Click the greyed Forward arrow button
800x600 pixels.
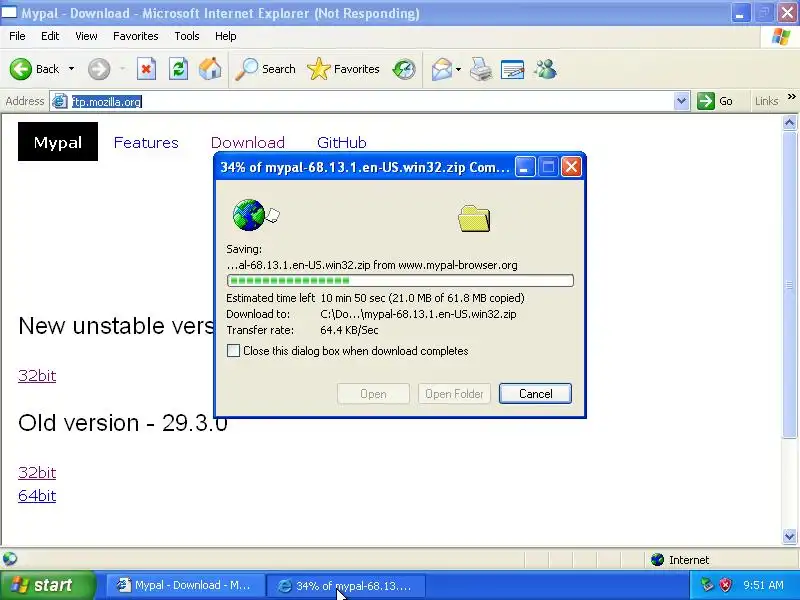(x=99, y=69)
